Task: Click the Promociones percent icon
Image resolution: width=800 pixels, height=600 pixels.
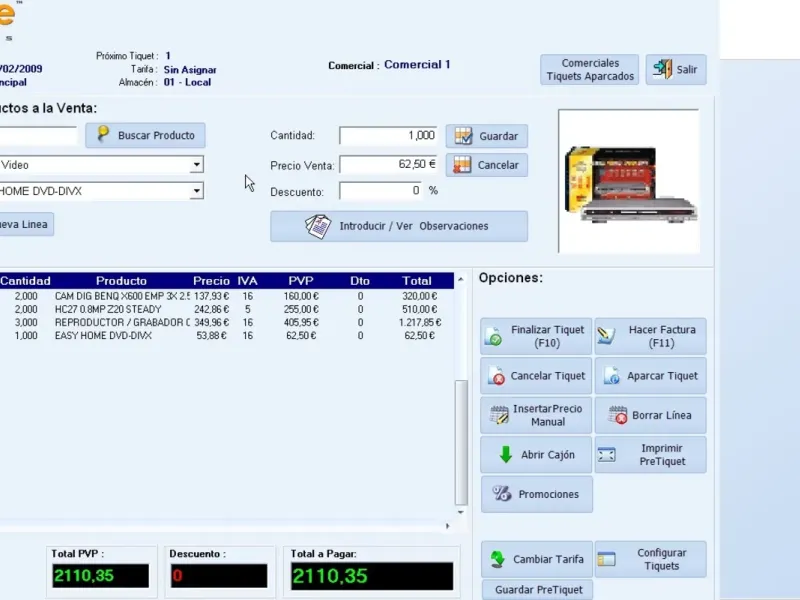Action: [x=502, y=493]
